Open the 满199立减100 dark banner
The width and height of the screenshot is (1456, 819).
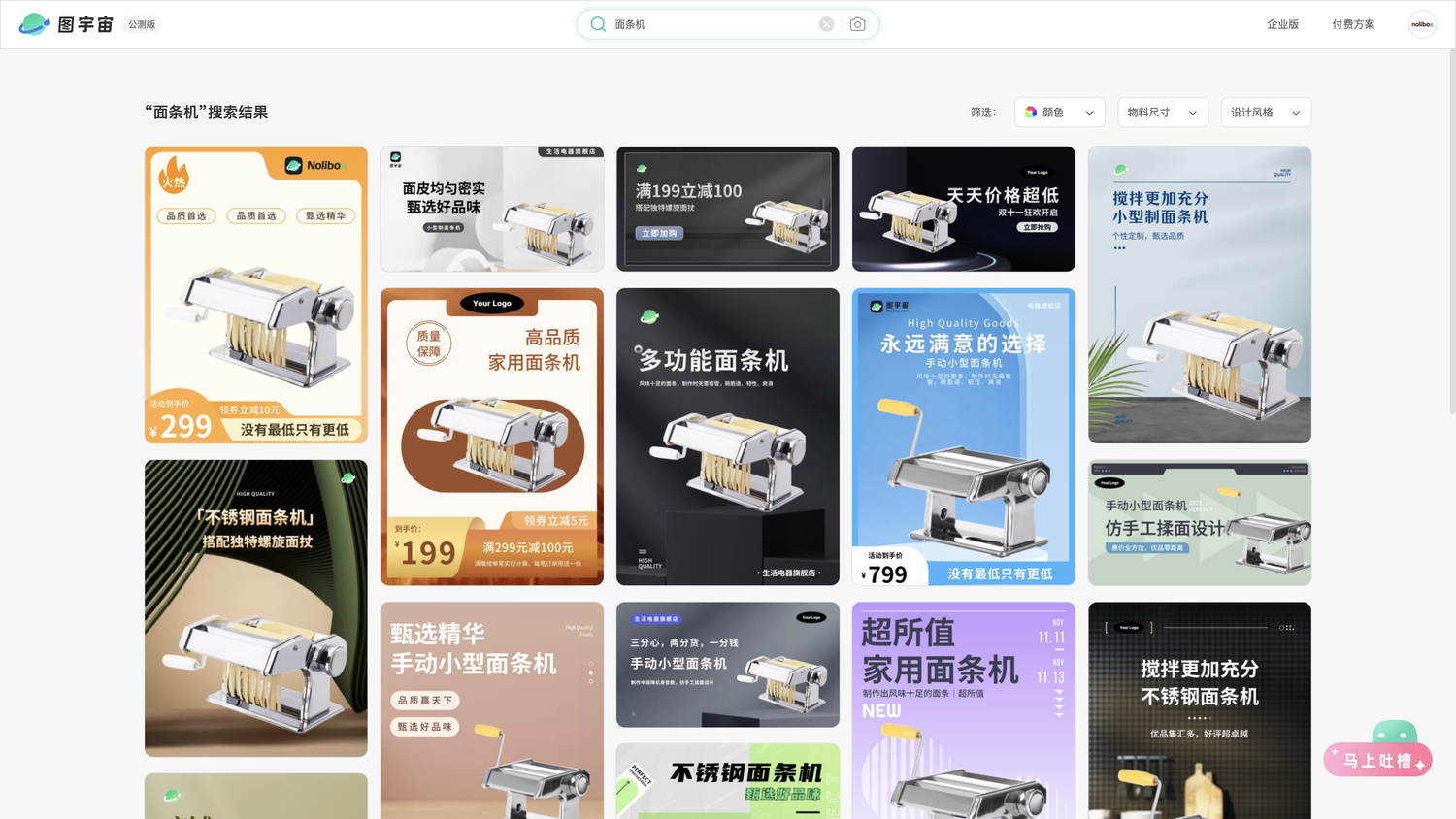728,209
